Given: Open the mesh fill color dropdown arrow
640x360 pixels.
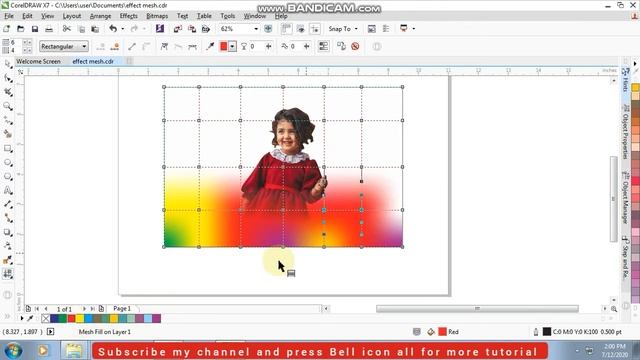Looking at the screenshot, I should pos(232,47).
